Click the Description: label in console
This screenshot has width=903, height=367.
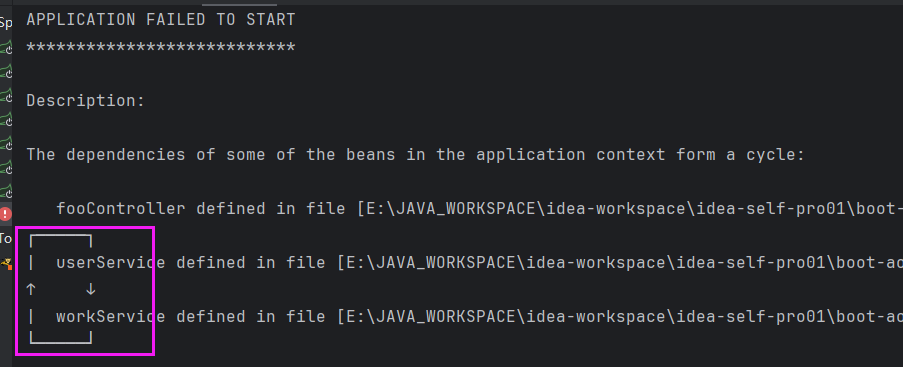[86, 101]
